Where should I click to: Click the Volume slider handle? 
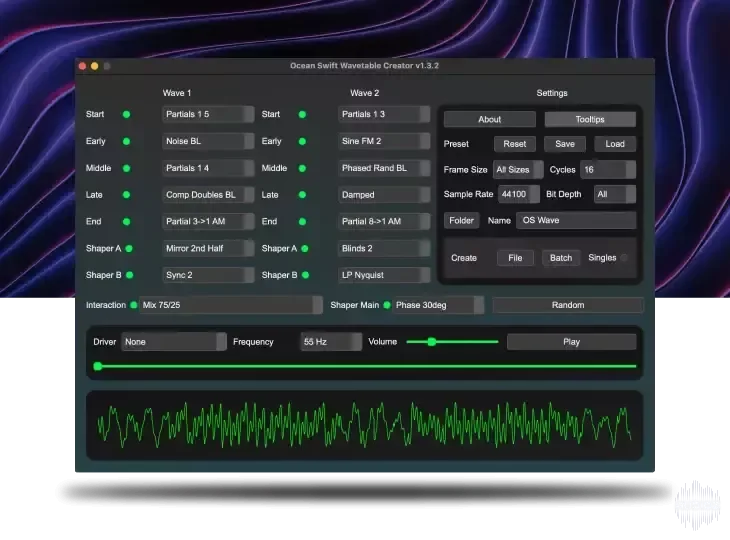pos(432,342)
